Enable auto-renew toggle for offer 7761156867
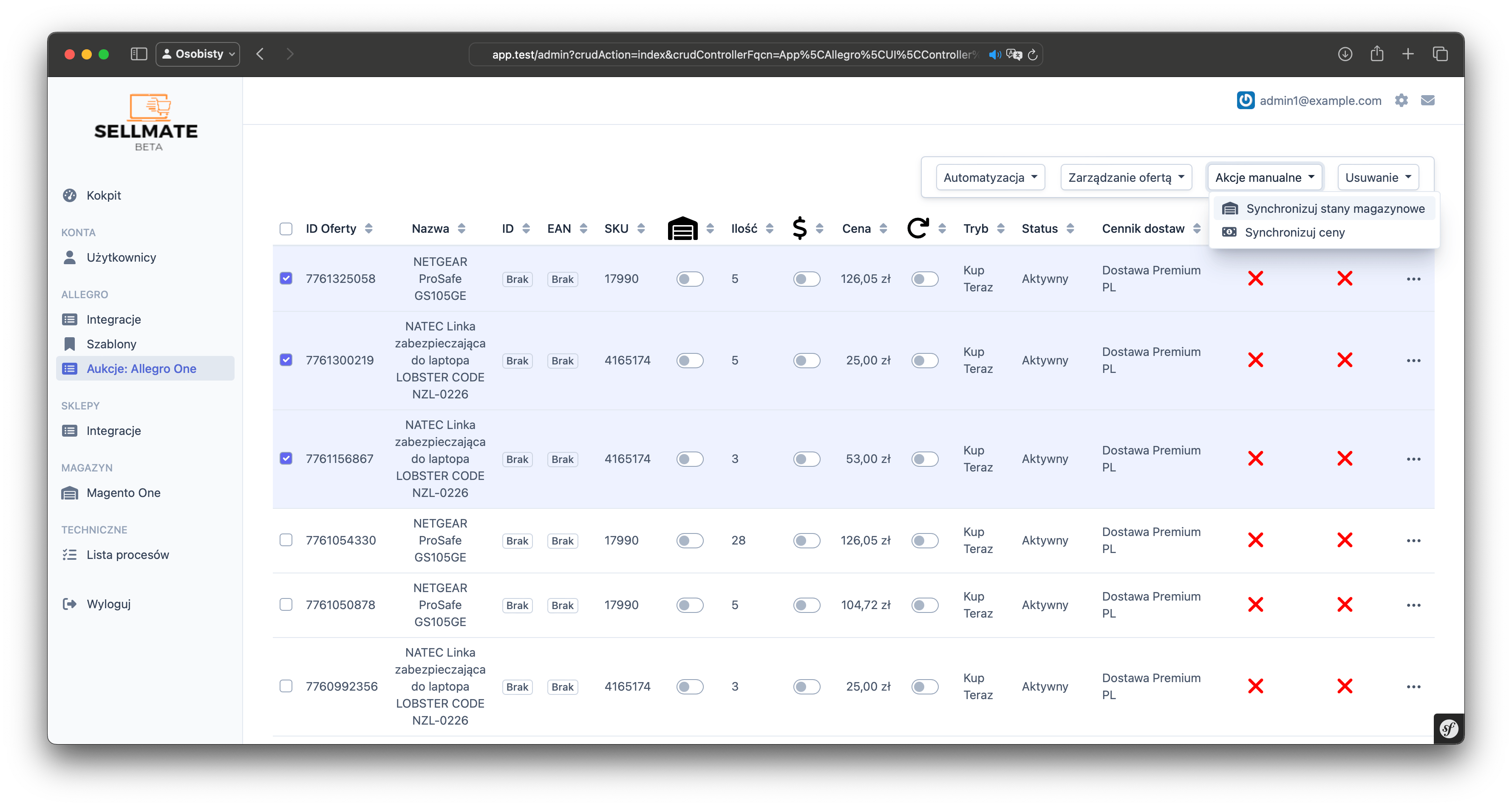The height and width of the screenshot is (807, 1512). pos(925,459)
